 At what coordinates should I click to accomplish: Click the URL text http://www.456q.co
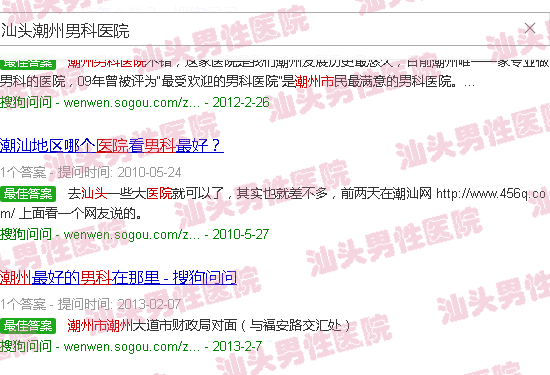coord(491,194)
